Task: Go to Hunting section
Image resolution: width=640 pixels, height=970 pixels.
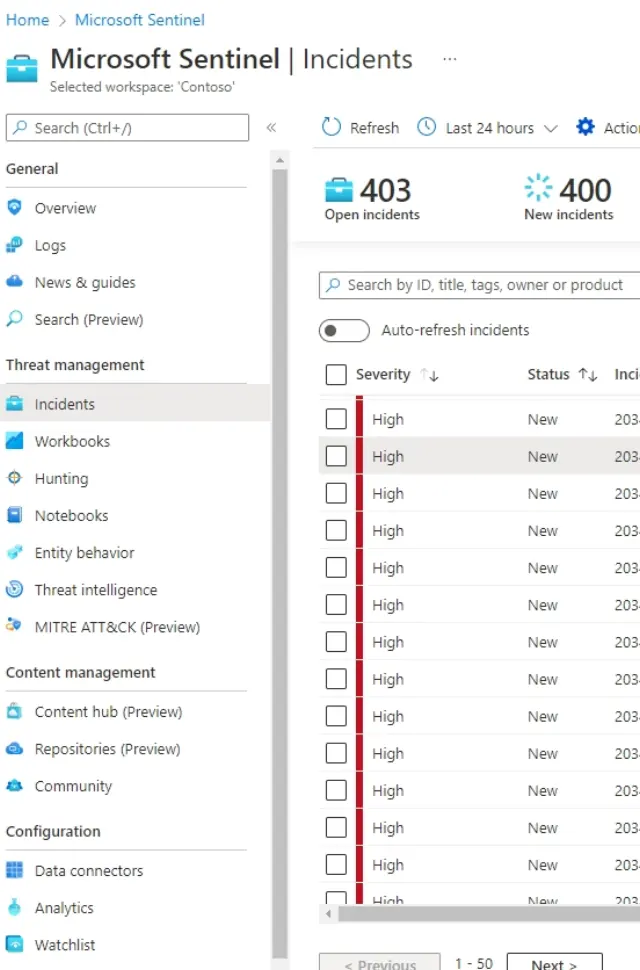Action: click(x=61, y=478)
